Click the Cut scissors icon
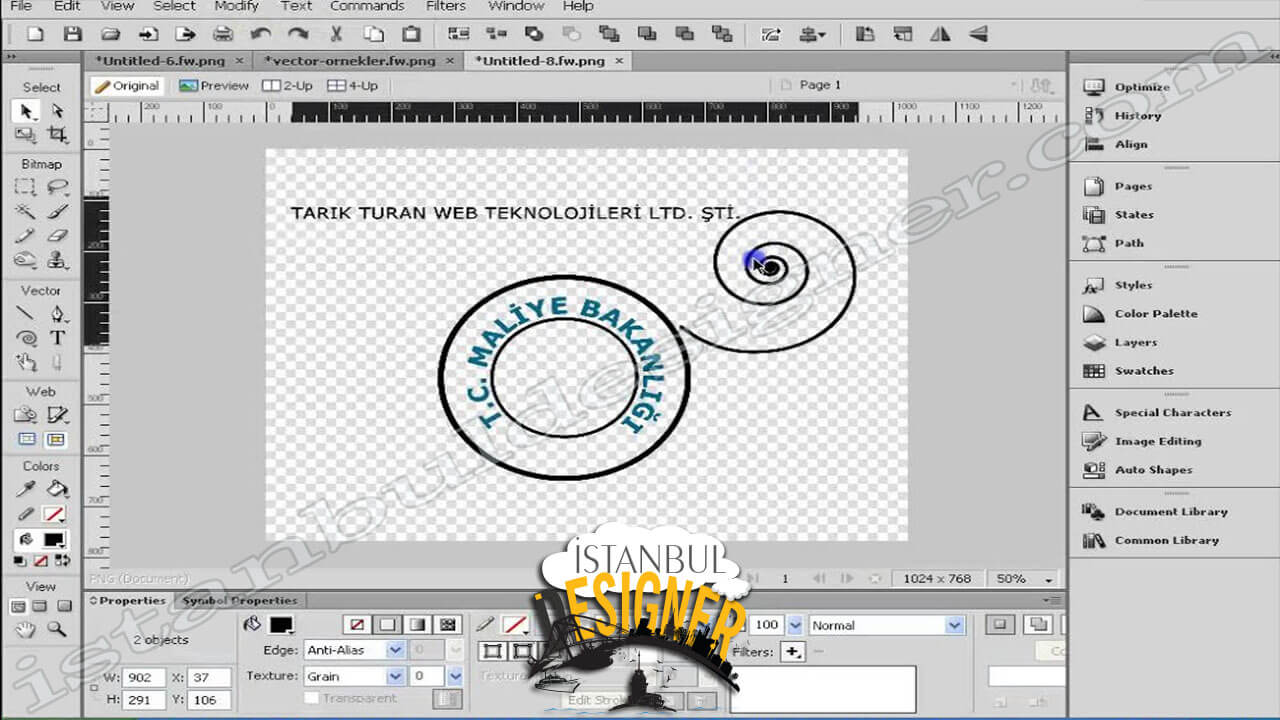 coord(336,34)
